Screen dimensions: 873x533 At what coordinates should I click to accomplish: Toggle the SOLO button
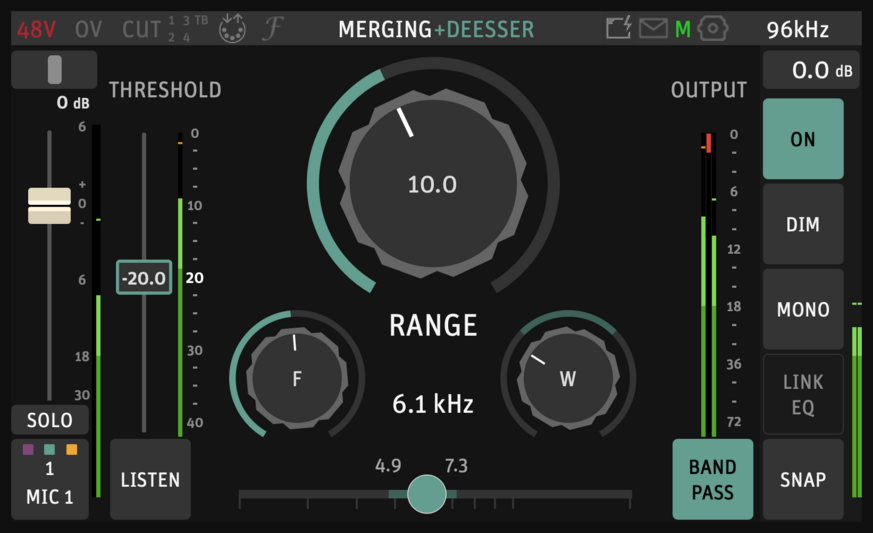50,420
